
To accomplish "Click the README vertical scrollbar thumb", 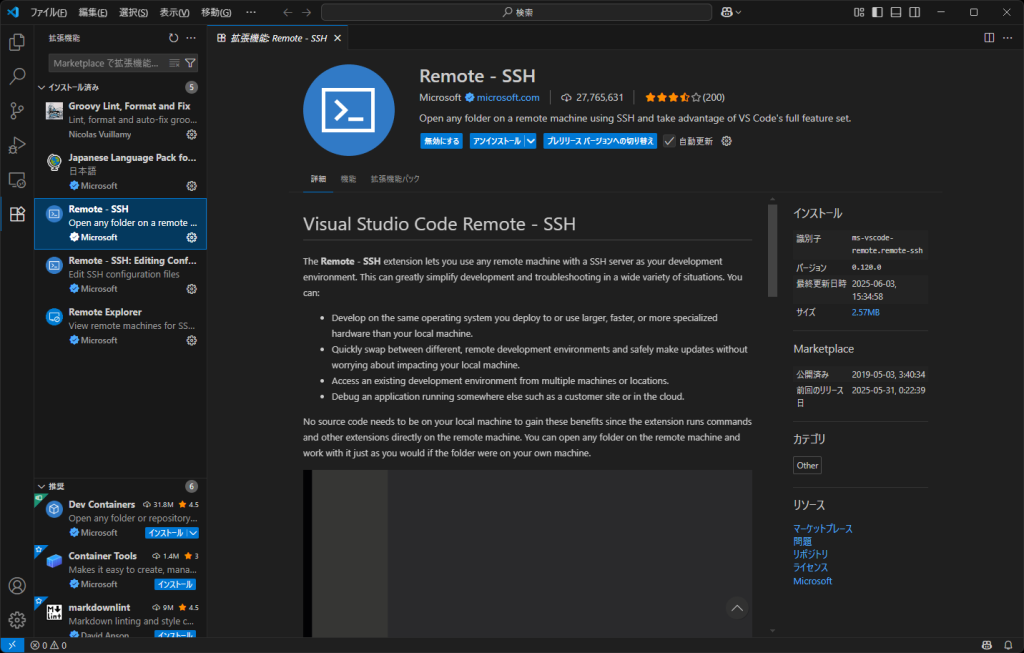I will pyautogui.click(x=773, y=251).
